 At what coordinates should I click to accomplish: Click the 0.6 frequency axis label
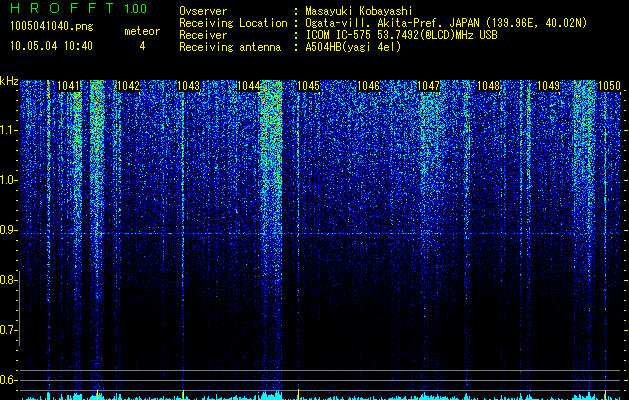8,380
